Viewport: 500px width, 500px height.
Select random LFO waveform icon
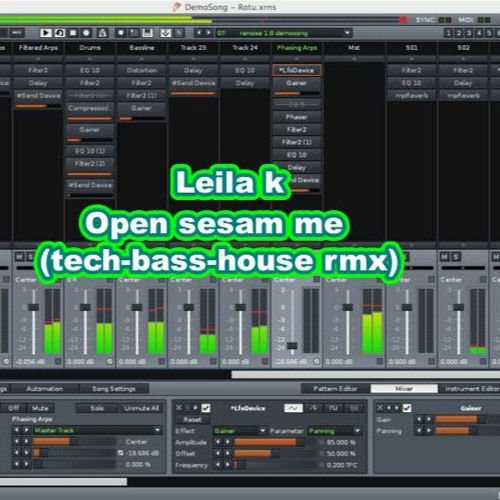pyautogui.click(x=353, y=408)
